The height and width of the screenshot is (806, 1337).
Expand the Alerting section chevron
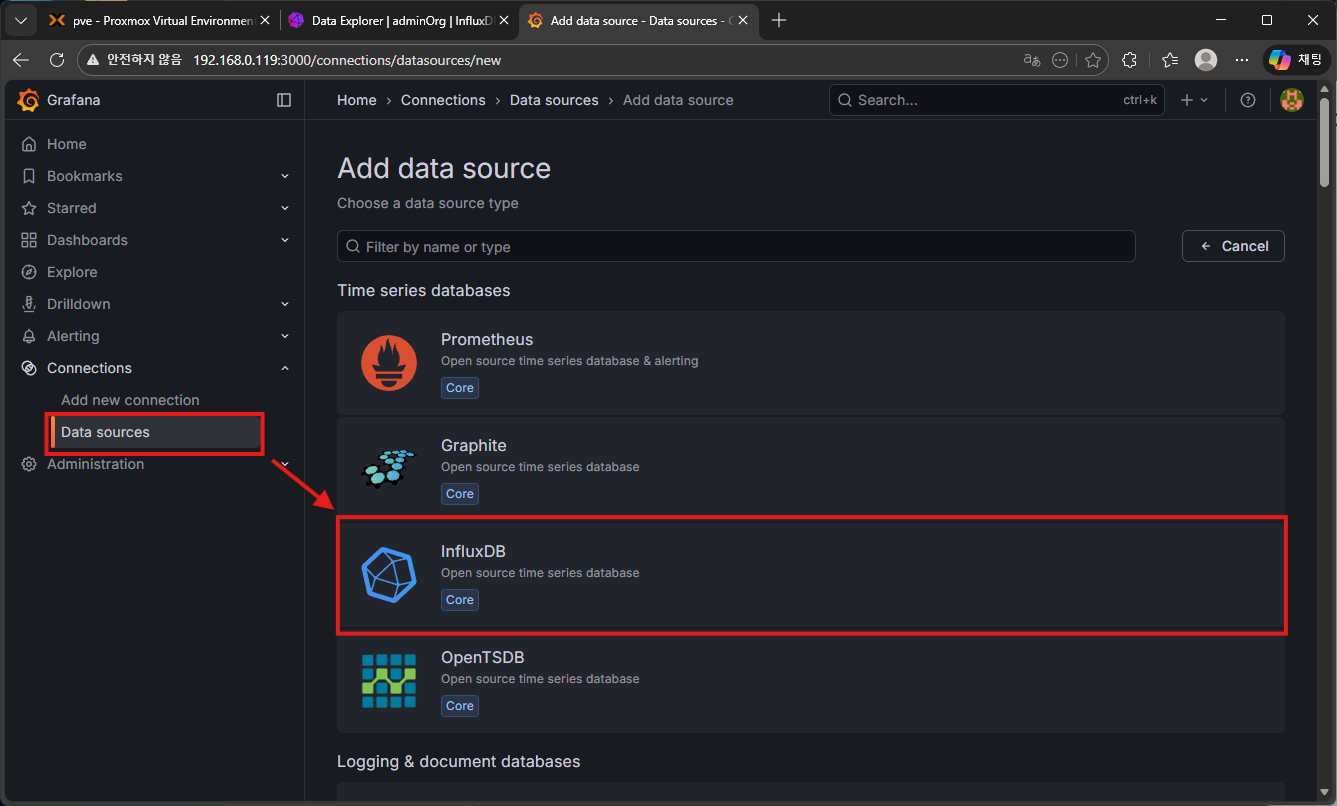[x=285, y=336]
